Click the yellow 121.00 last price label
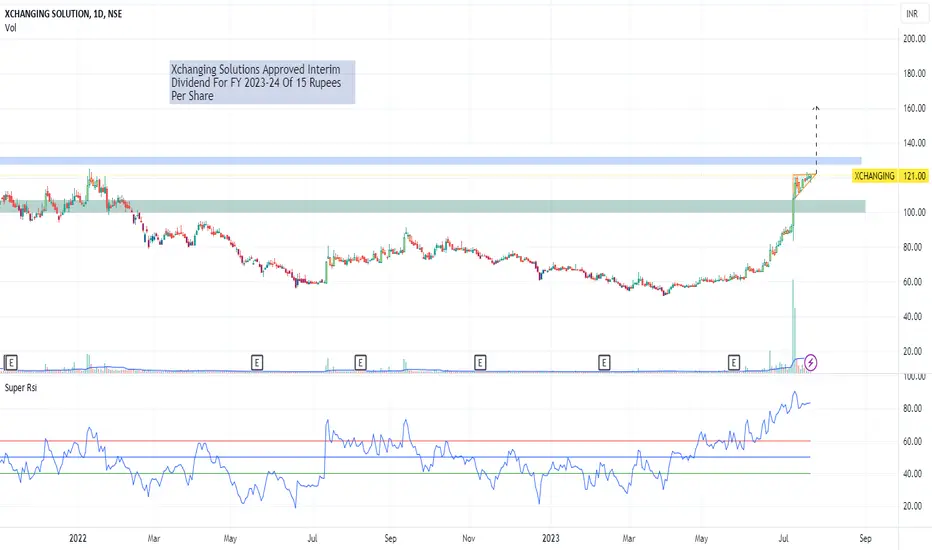The width and height of the screenshot is (932, 550). point(914,176)
